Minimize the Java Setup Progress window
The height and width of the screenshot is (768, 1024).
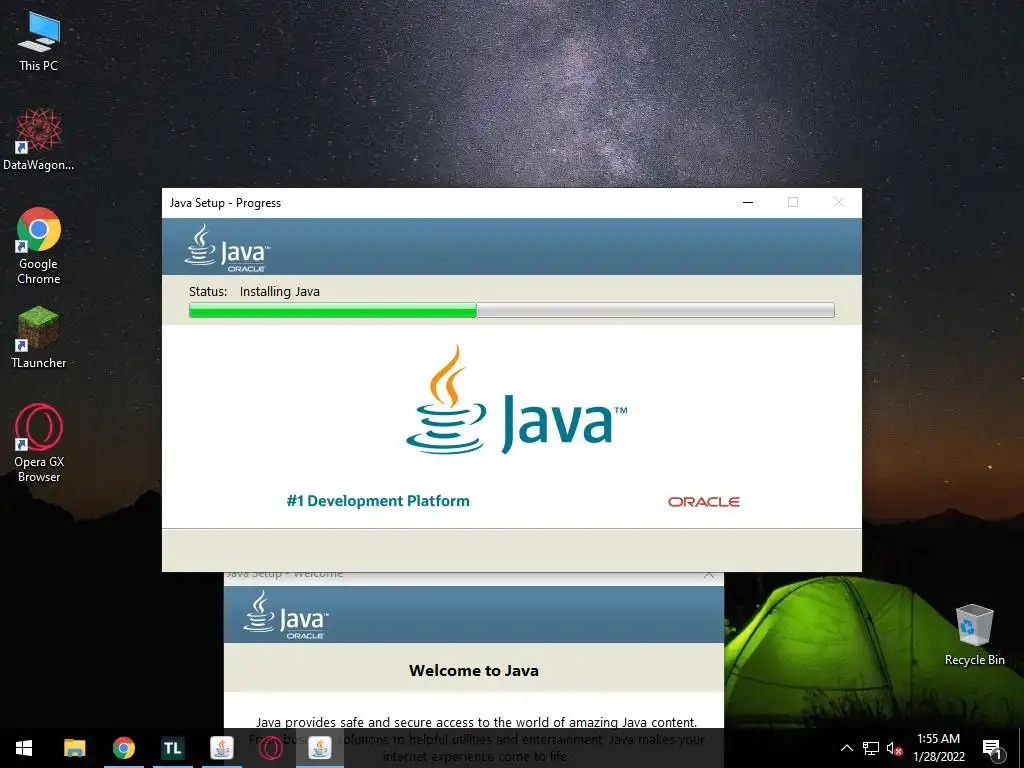click(x=748, y=202)
